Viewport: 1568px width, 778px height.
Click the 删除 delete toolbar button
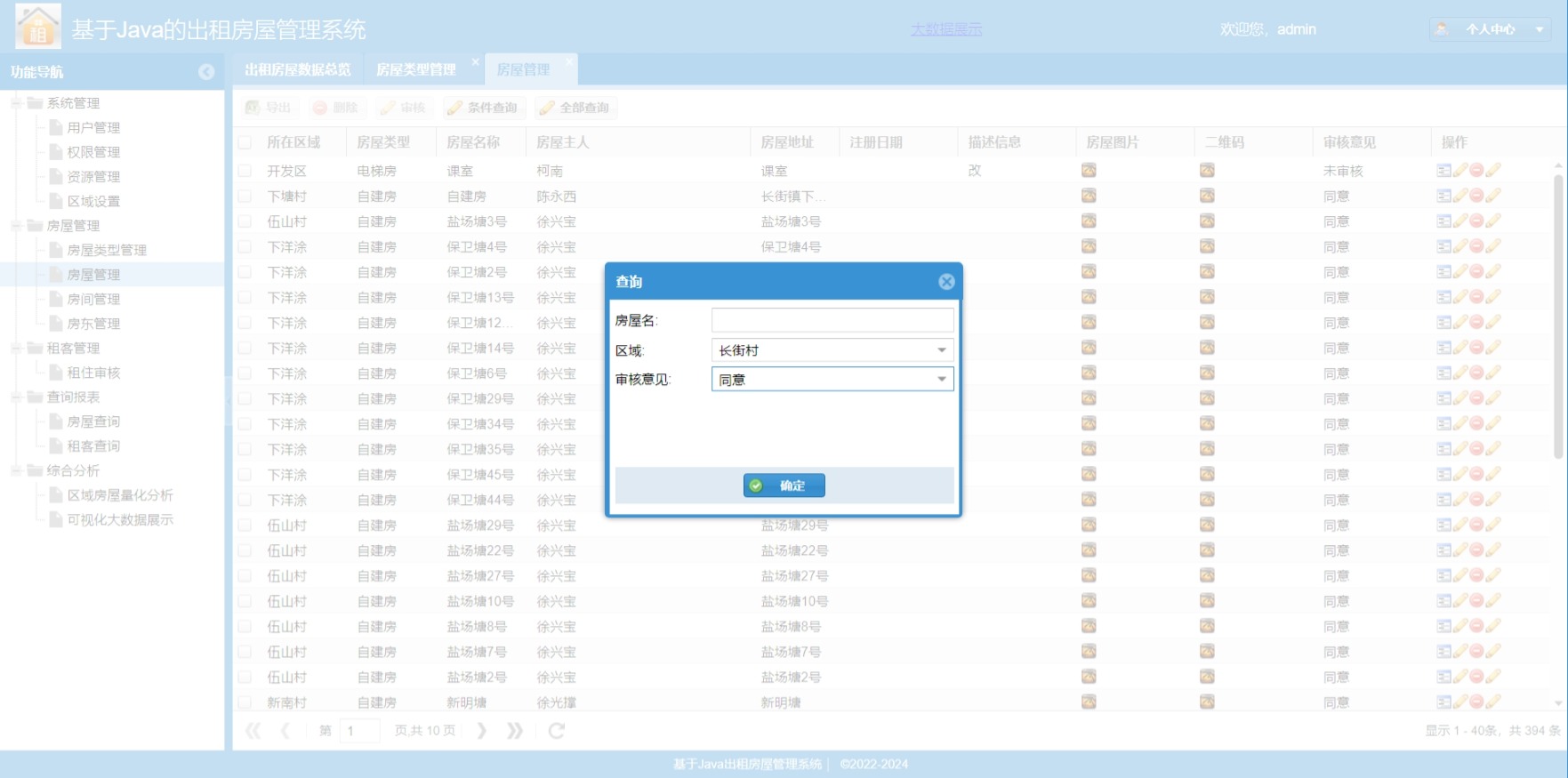click(x=335, y=108)
